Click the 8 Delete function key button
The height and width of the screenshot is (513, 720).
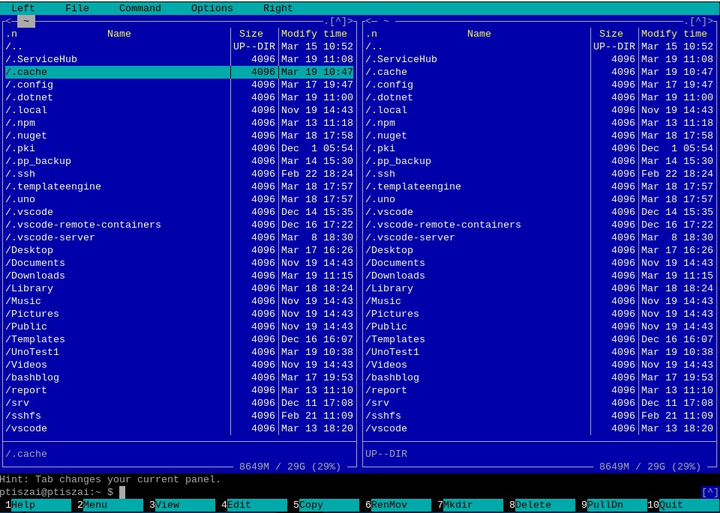click(x=540, y=505)
